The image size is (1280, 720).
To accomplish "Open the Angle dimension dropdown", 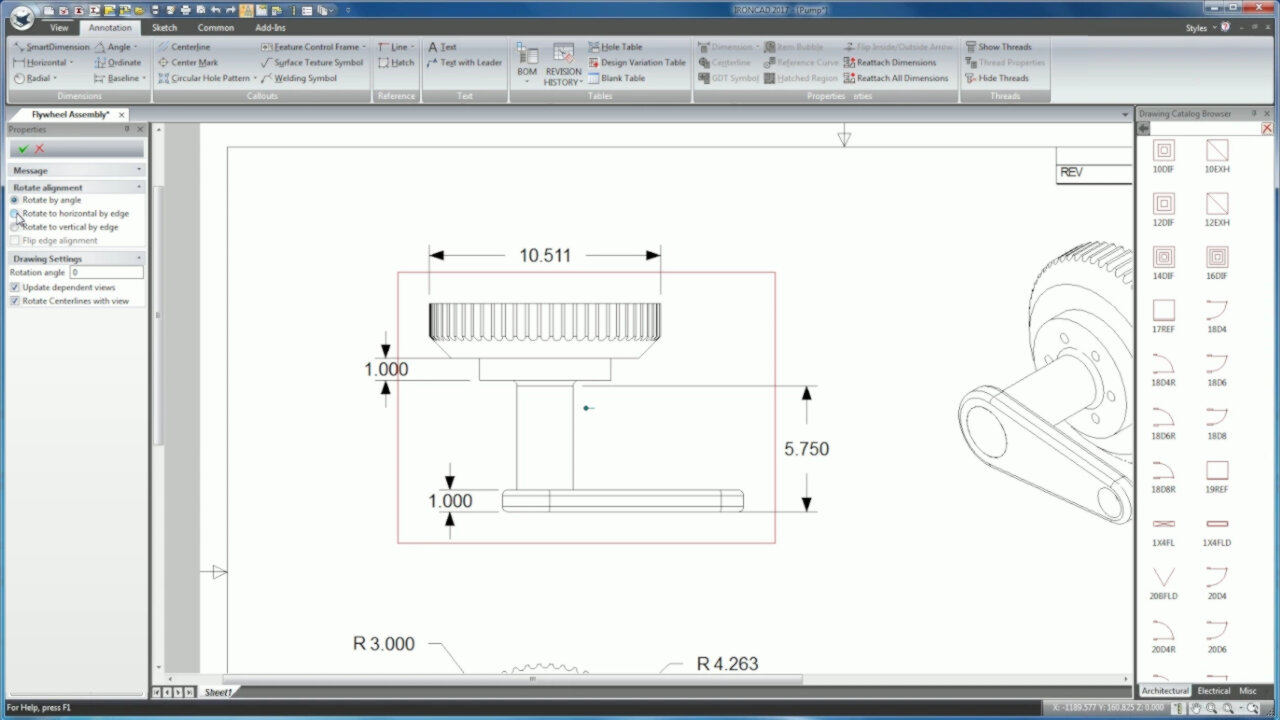I will [x=134, y=46].
